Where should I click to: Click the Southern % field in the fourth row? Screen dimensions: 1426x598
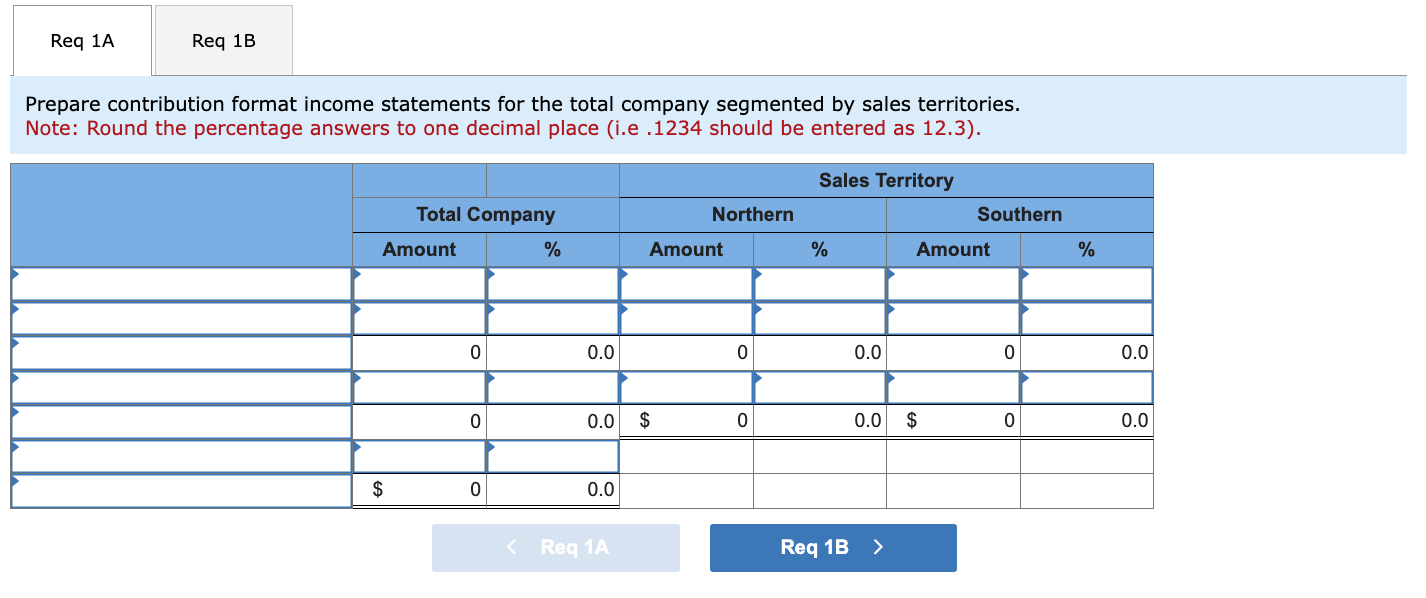1087,386
